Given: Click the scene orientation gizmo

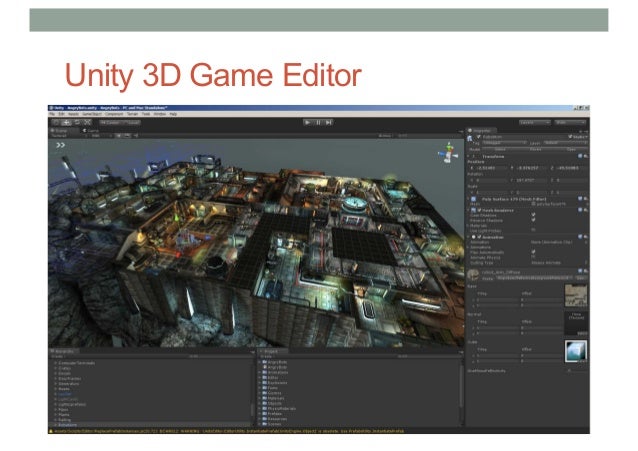Looking at the screenshot, I should 448,153.
